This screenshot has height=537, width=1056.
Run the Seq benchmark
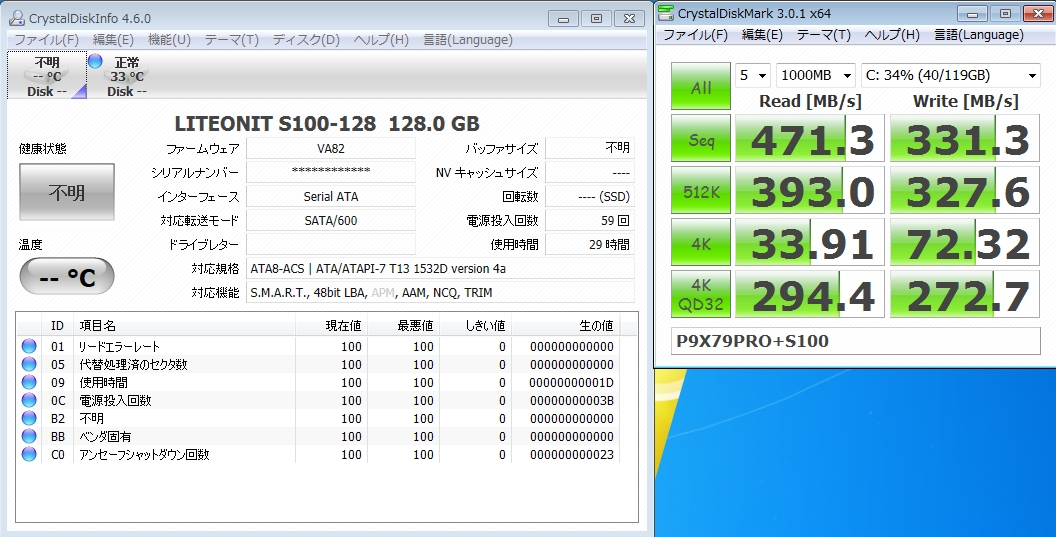701,138
